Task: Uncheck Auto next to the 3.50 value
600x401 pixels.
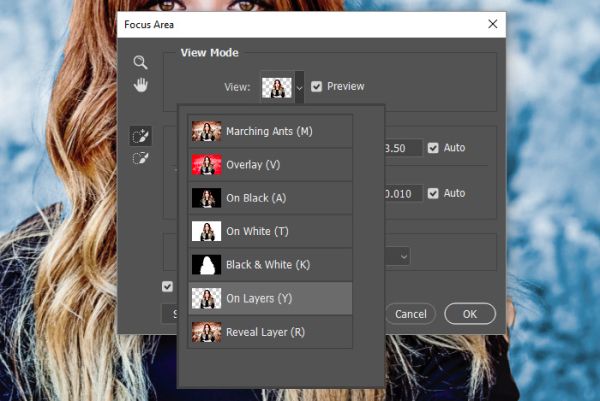Action: 433,148
